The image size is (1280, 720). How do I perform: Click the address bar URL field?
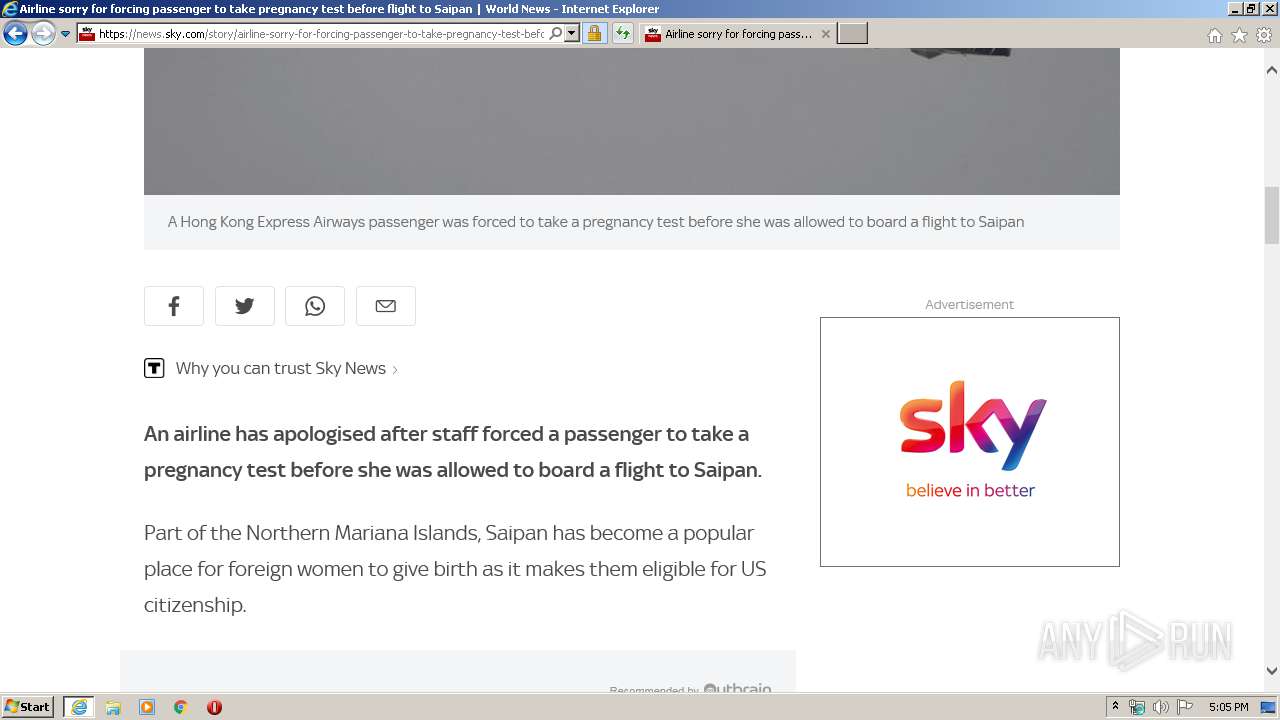[x=320, y=34]
